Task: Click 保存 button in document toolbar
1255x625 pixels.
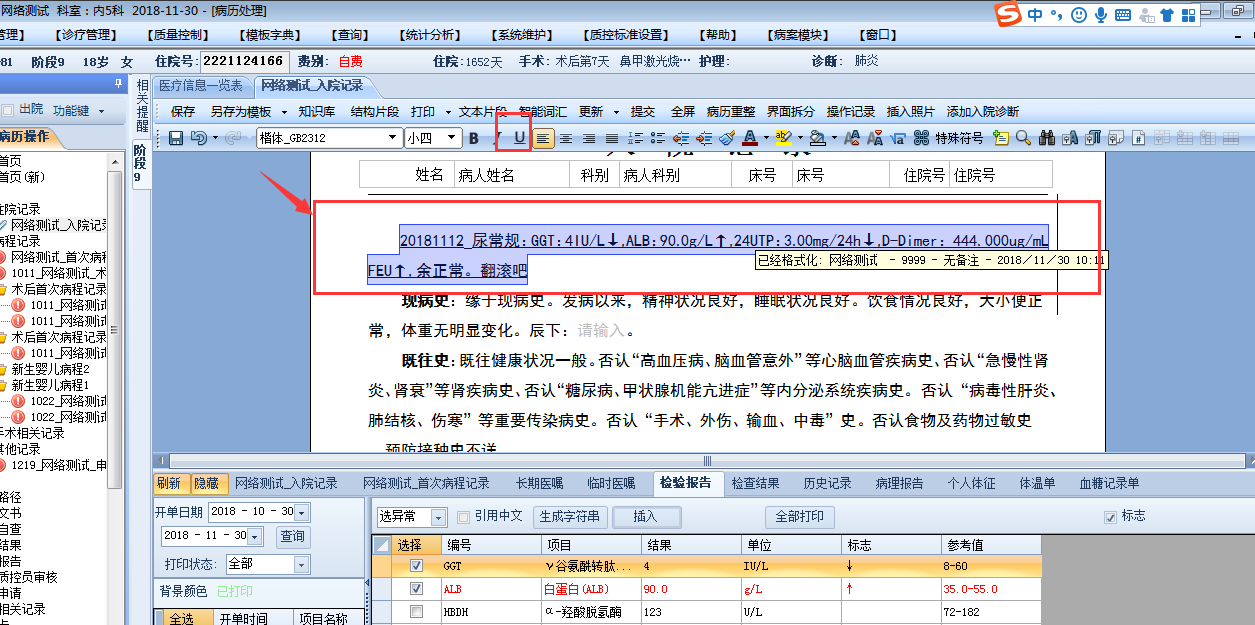Action: (x=183, y=112)
